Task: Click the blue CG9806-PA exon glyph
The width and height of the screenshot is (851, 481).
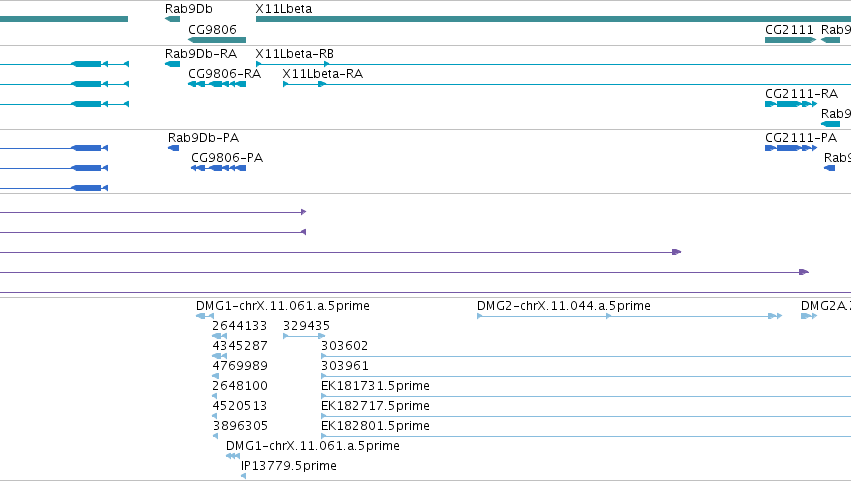Action: (x=218, y=168)
